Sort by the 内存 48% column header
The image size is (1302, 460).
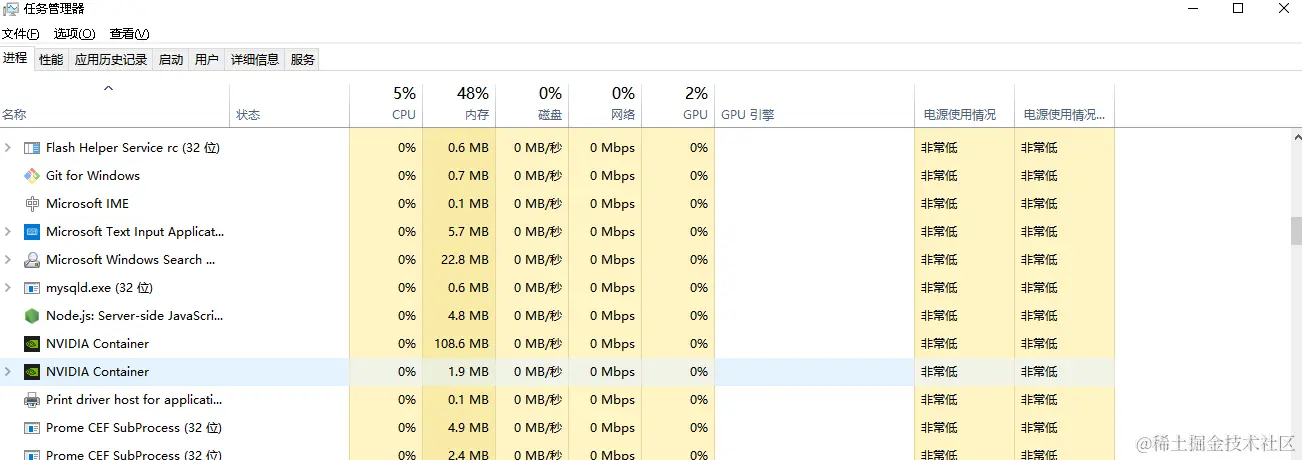(x=459, y=105)
